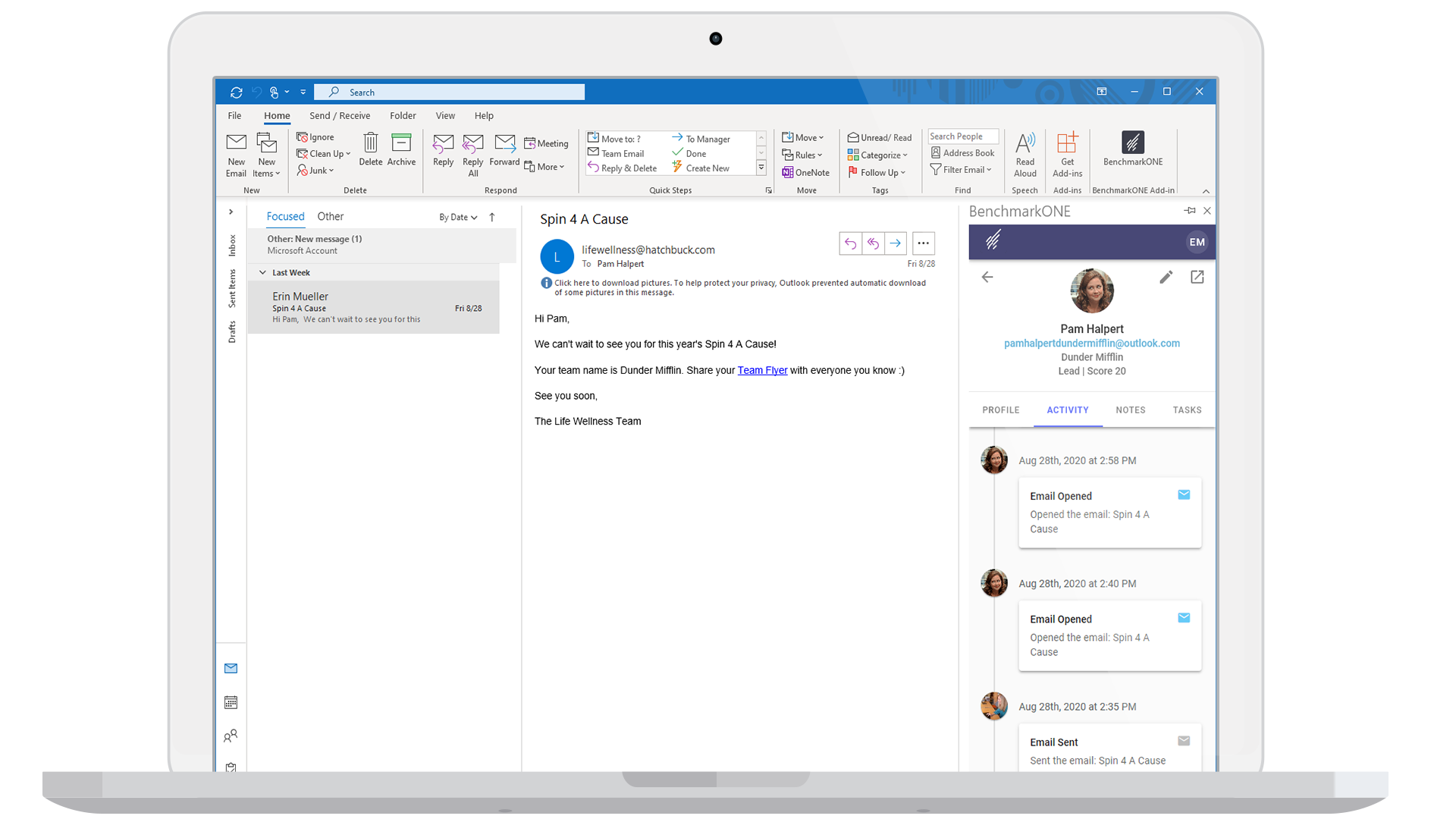Image resolution: width=1456 pixels, height=819 pixels.
Task: Switch to the Folder ribbon tab
Action: point(403,116)
